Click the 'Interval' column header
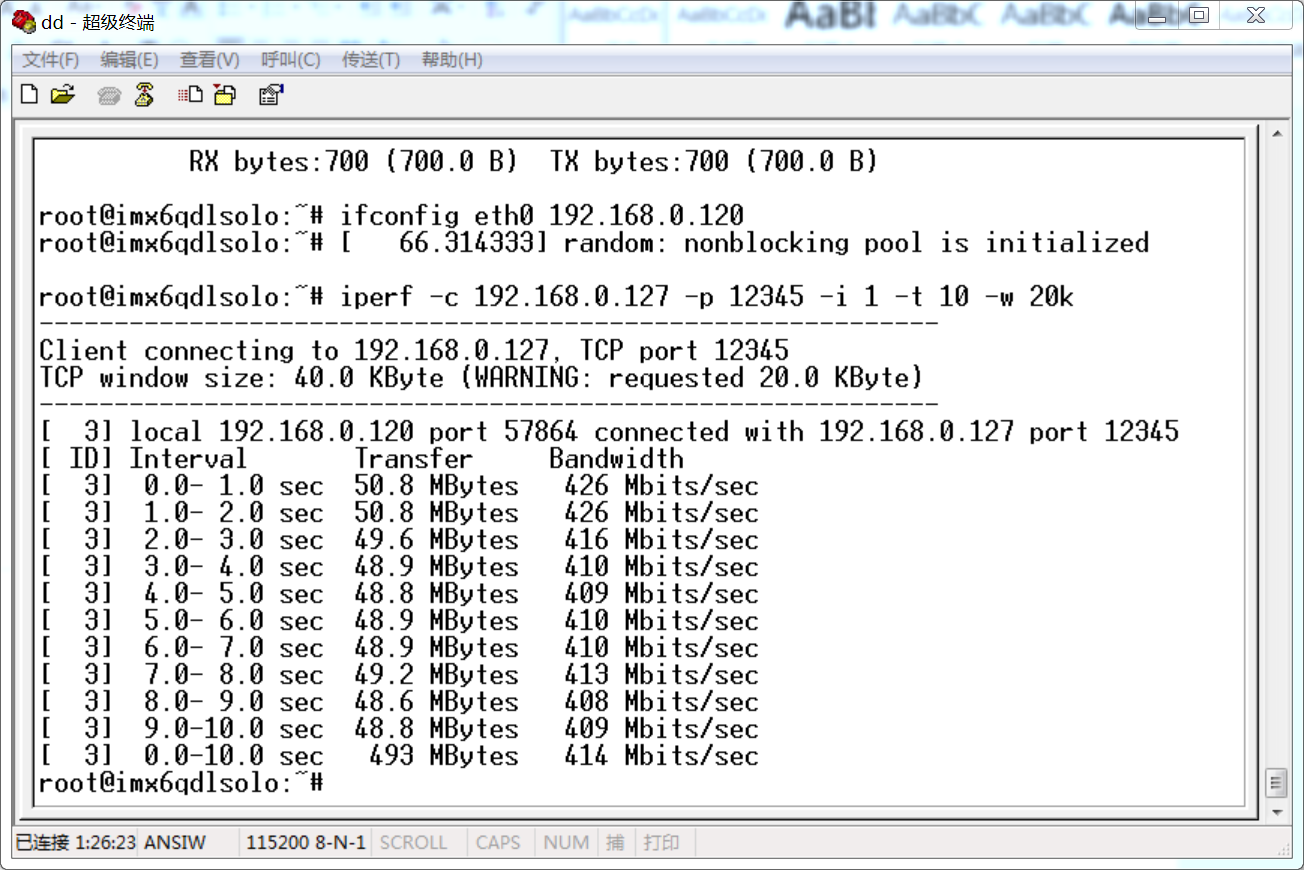This screenshot has height=870, width=1304. point(188,459)
